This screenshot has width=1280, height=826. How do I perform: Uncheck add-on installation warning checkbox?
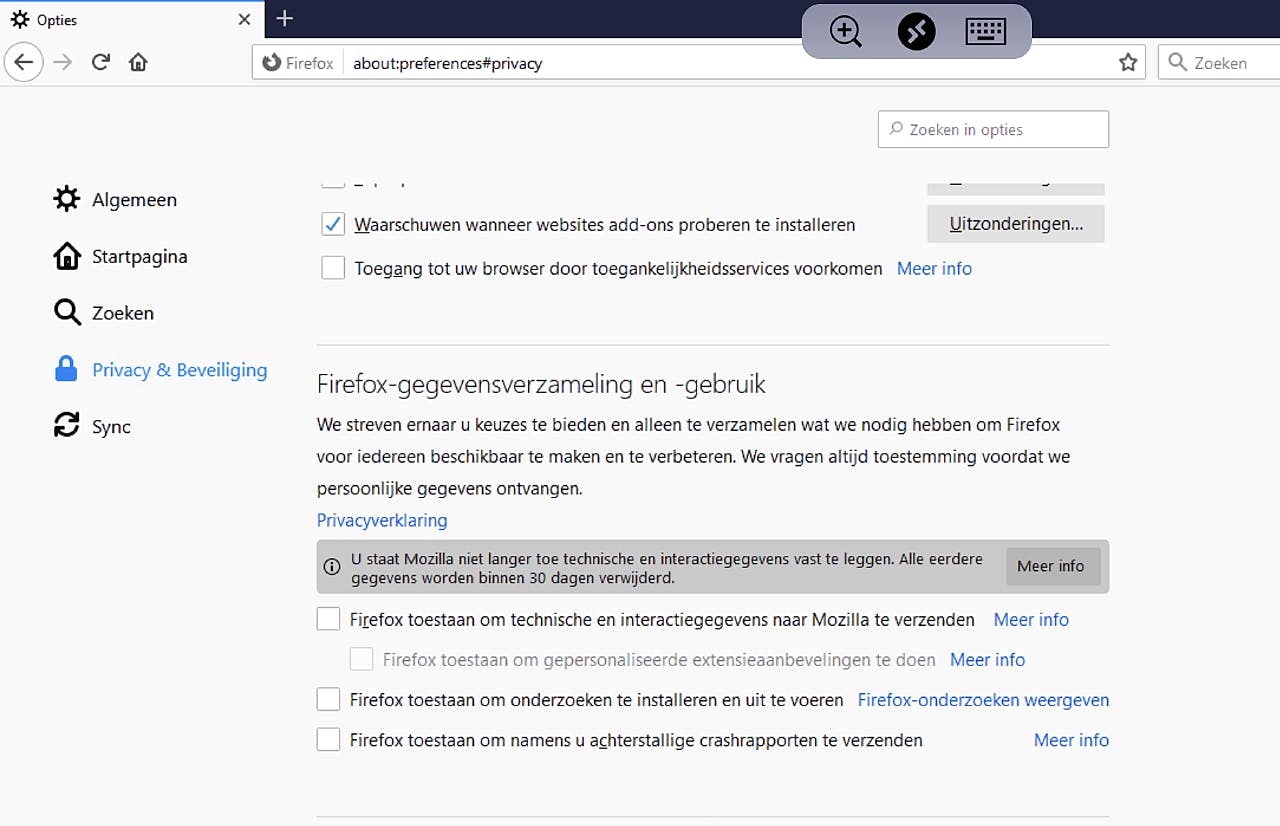click(333, 224)
